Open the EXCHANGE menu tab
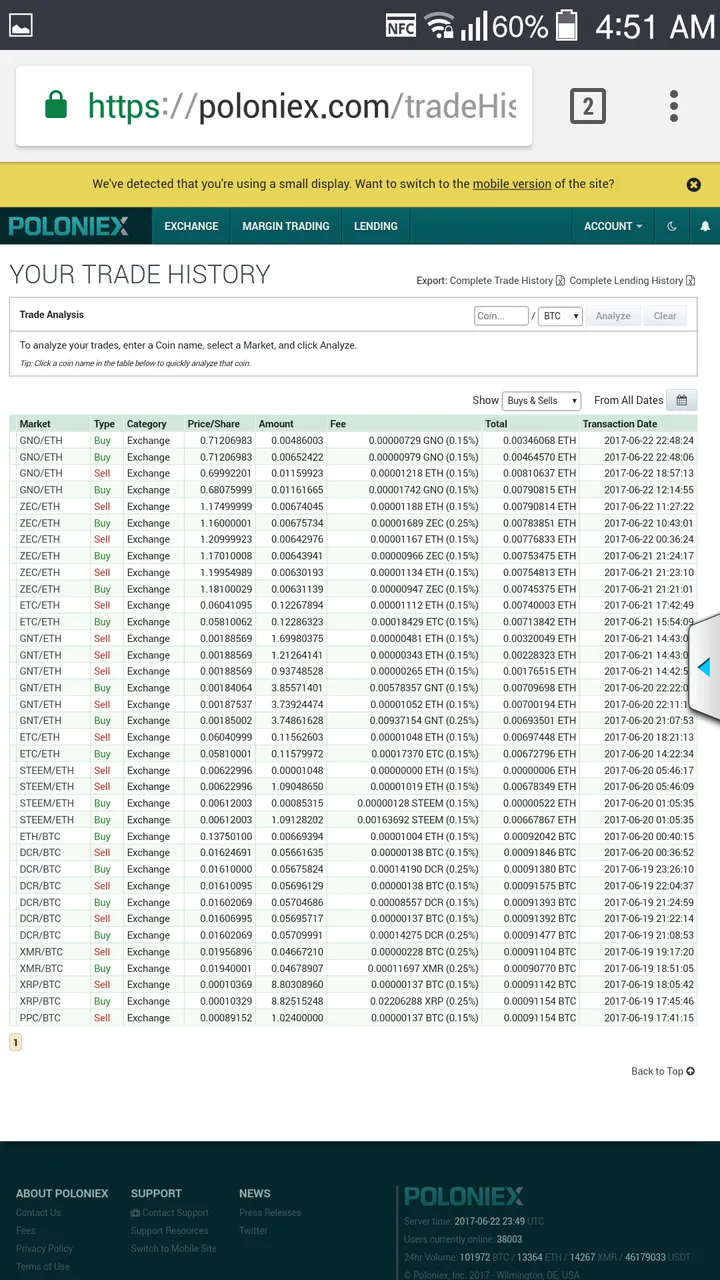 [191, 226]
